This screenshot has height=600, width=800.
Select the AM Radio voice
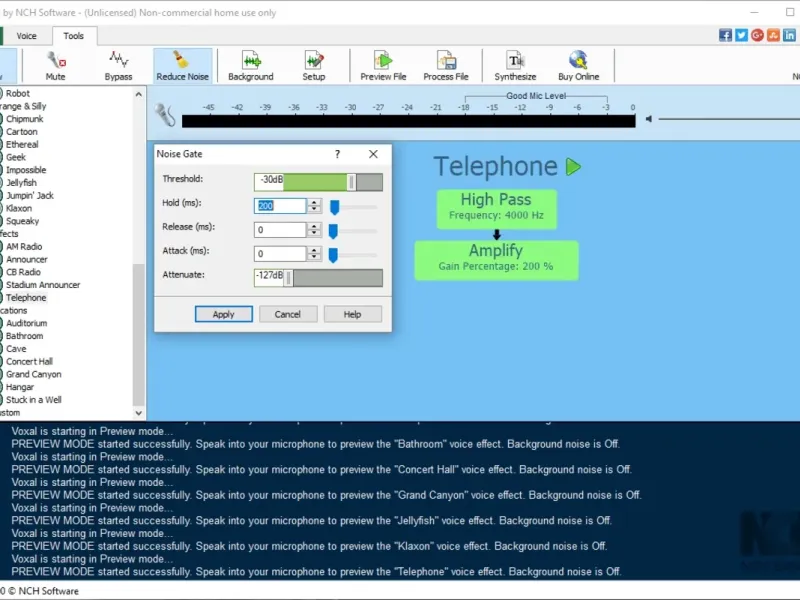[x=24, y=246]
